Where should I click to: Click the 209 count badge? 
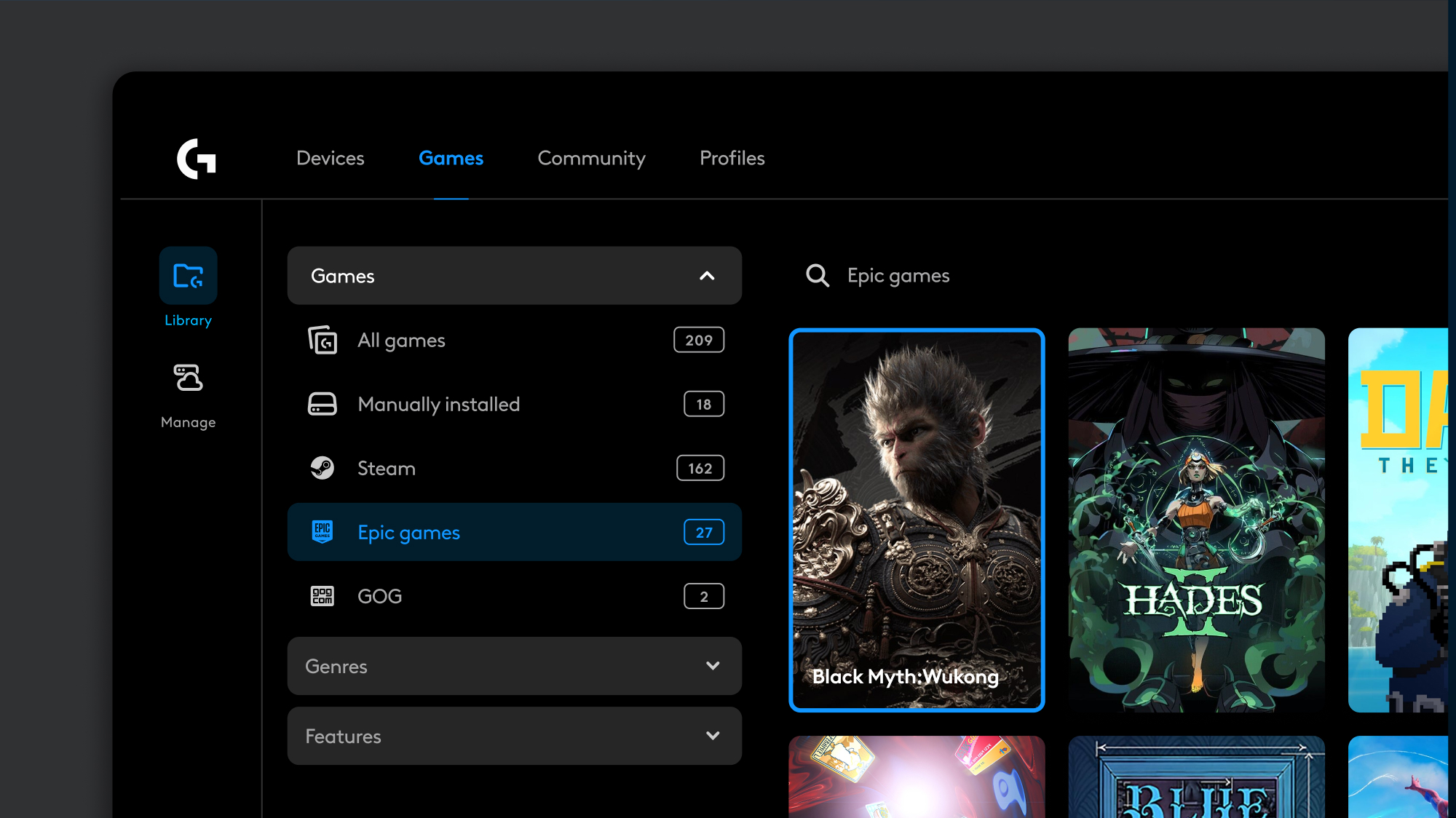click(699, 340)
